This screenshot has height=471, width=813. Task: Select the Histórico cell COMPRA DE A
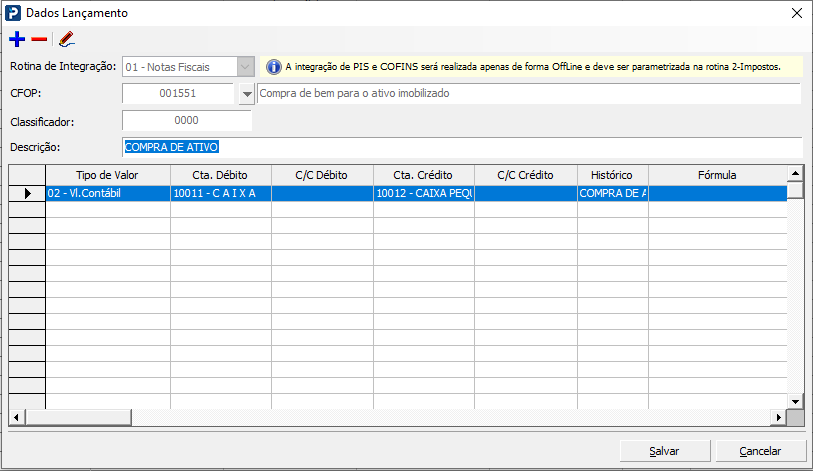coord(612,193)
